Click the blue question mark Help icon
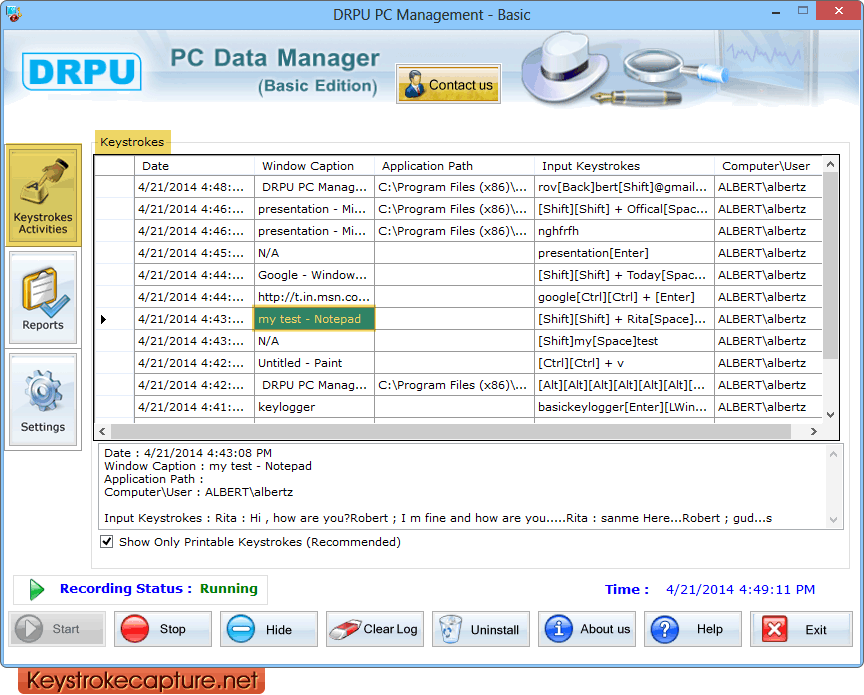 point(665,629)
